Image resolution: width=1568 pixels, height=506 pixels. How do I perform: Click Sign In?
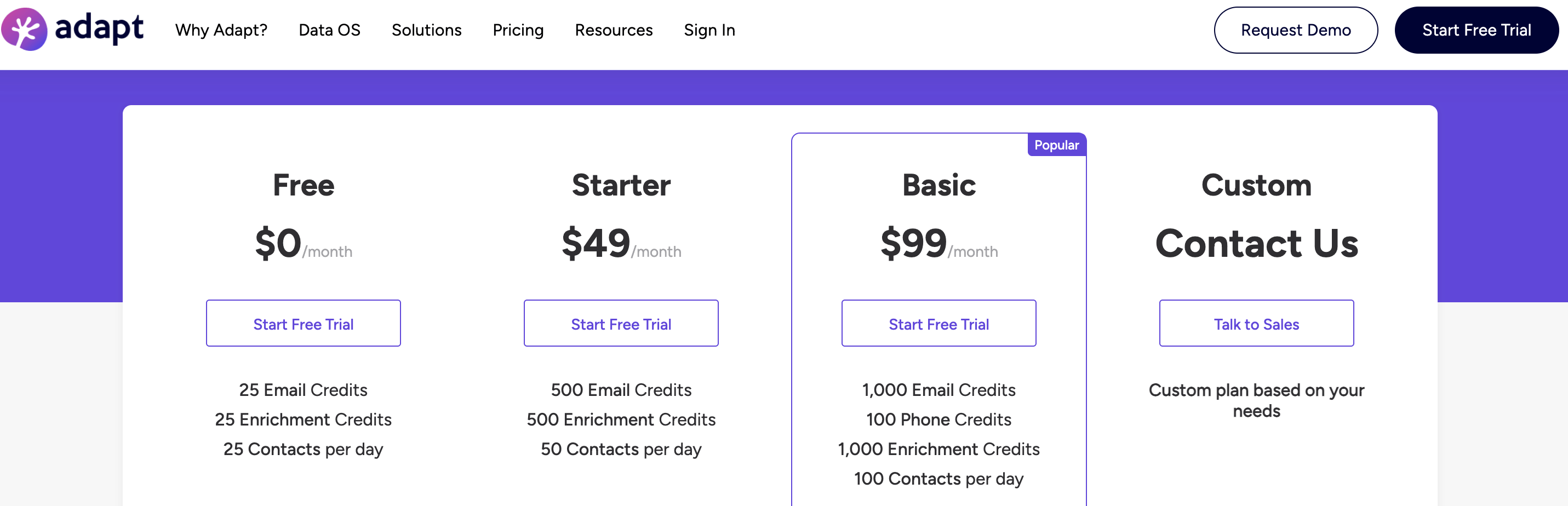point(709,30)
